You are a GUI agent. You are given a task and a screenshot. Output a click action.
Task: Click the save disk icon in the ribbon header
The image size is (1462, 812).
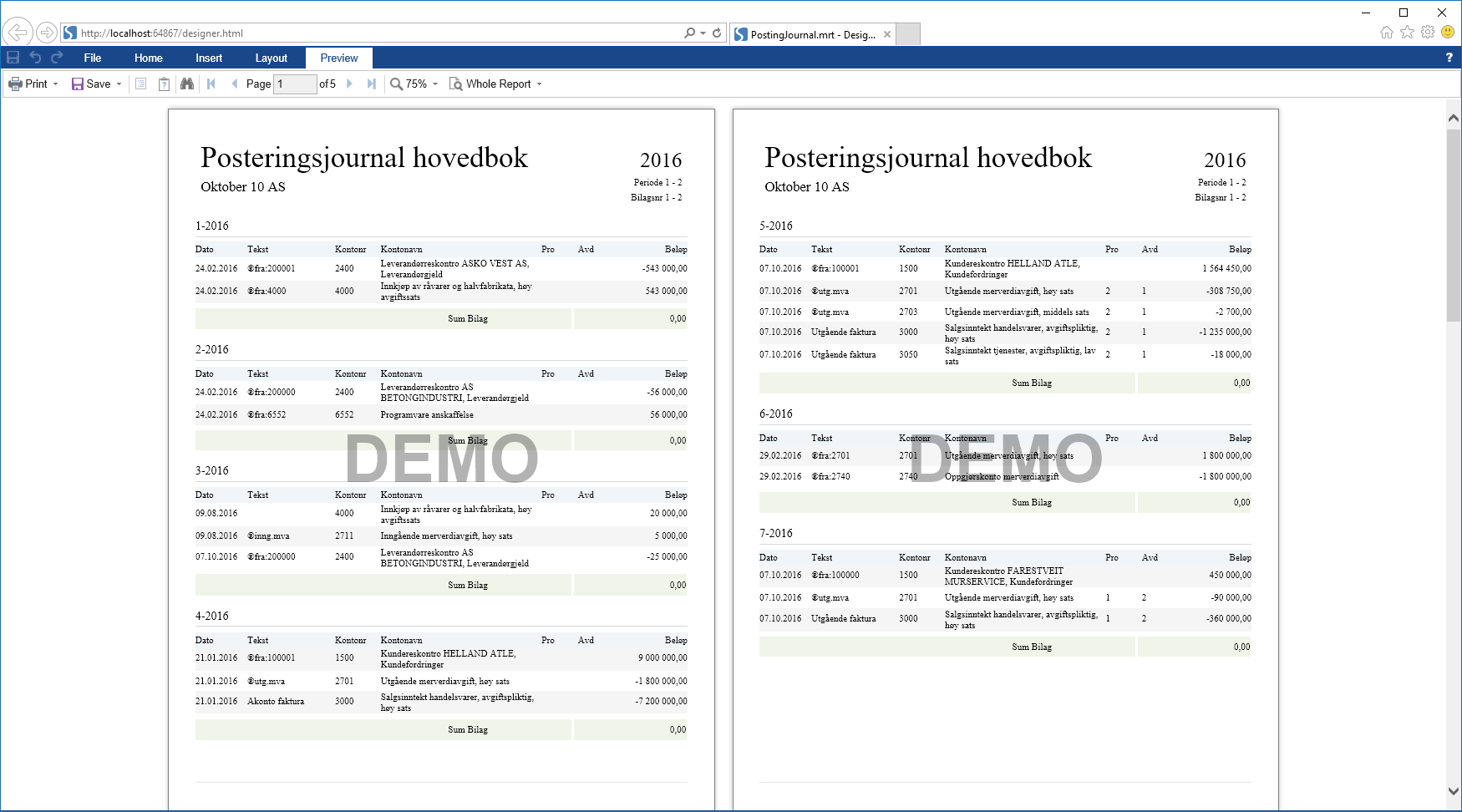[x=13, y=58]
